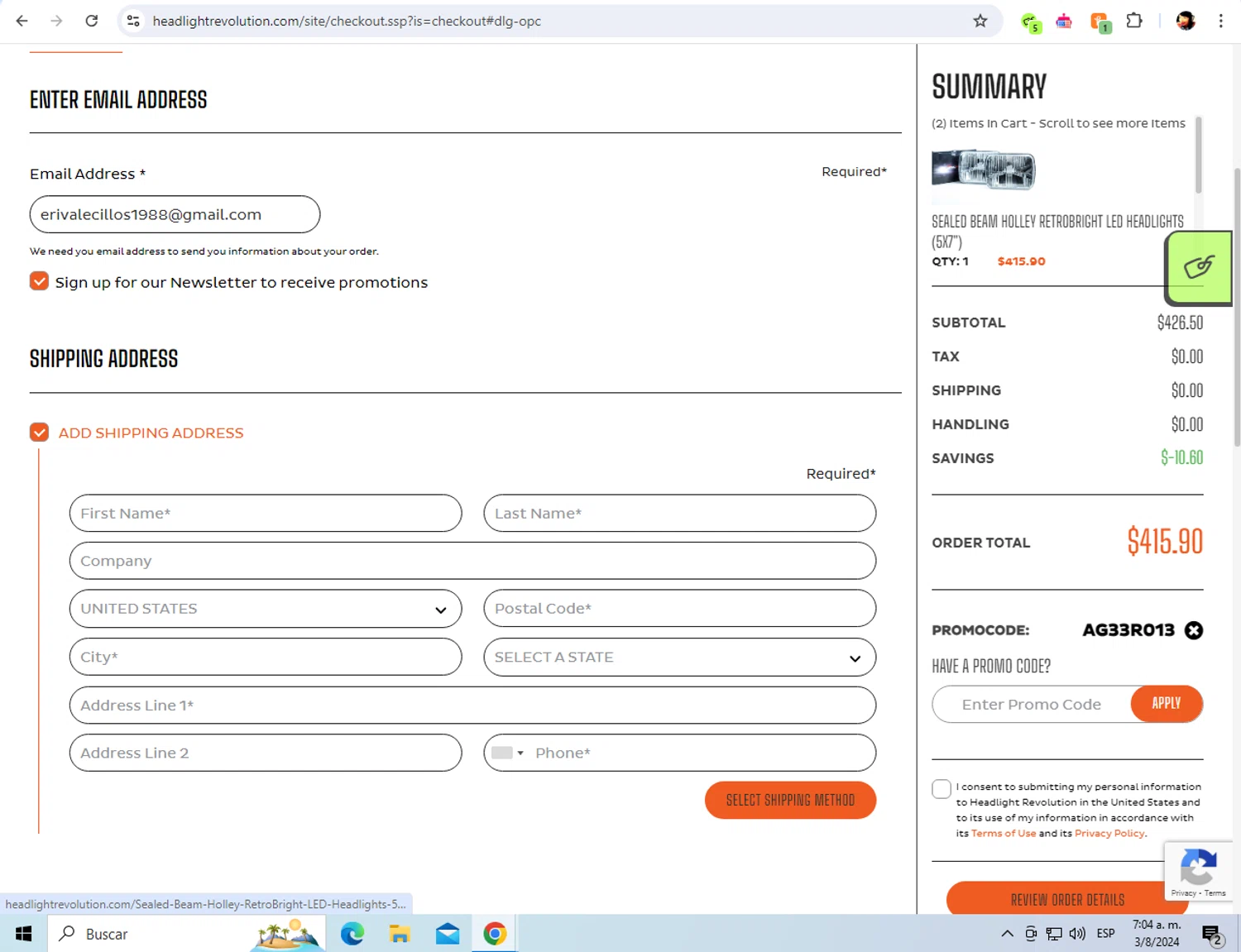Click the cart items scrollbar in Summary
This screenshot has width=1241, height=952.
click(x=1198, y=155)
